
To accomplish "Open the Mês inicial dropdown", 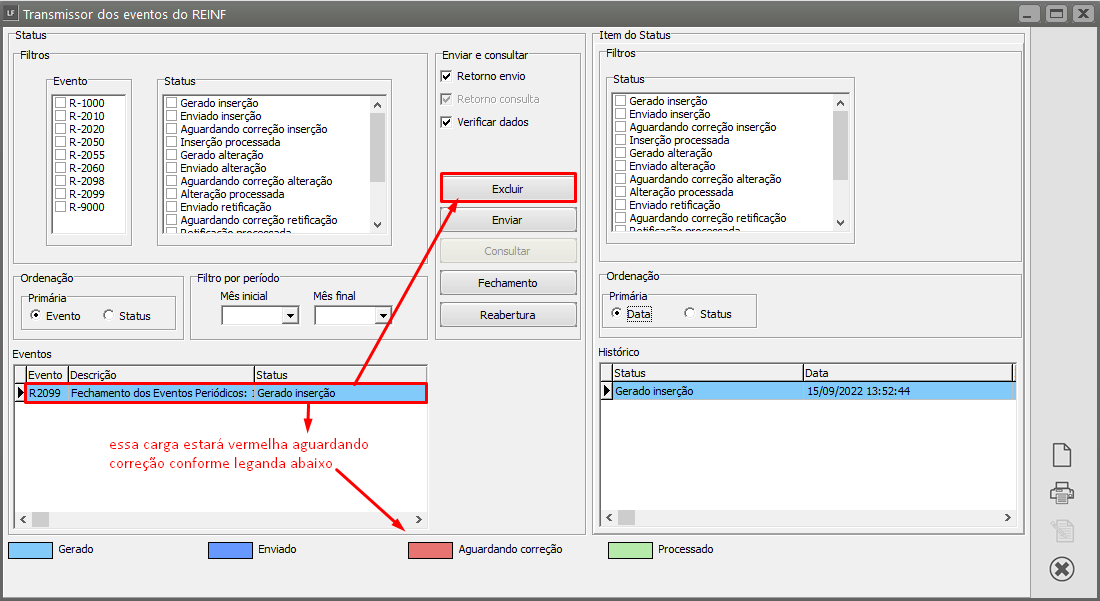I will [x=290, y=316].
